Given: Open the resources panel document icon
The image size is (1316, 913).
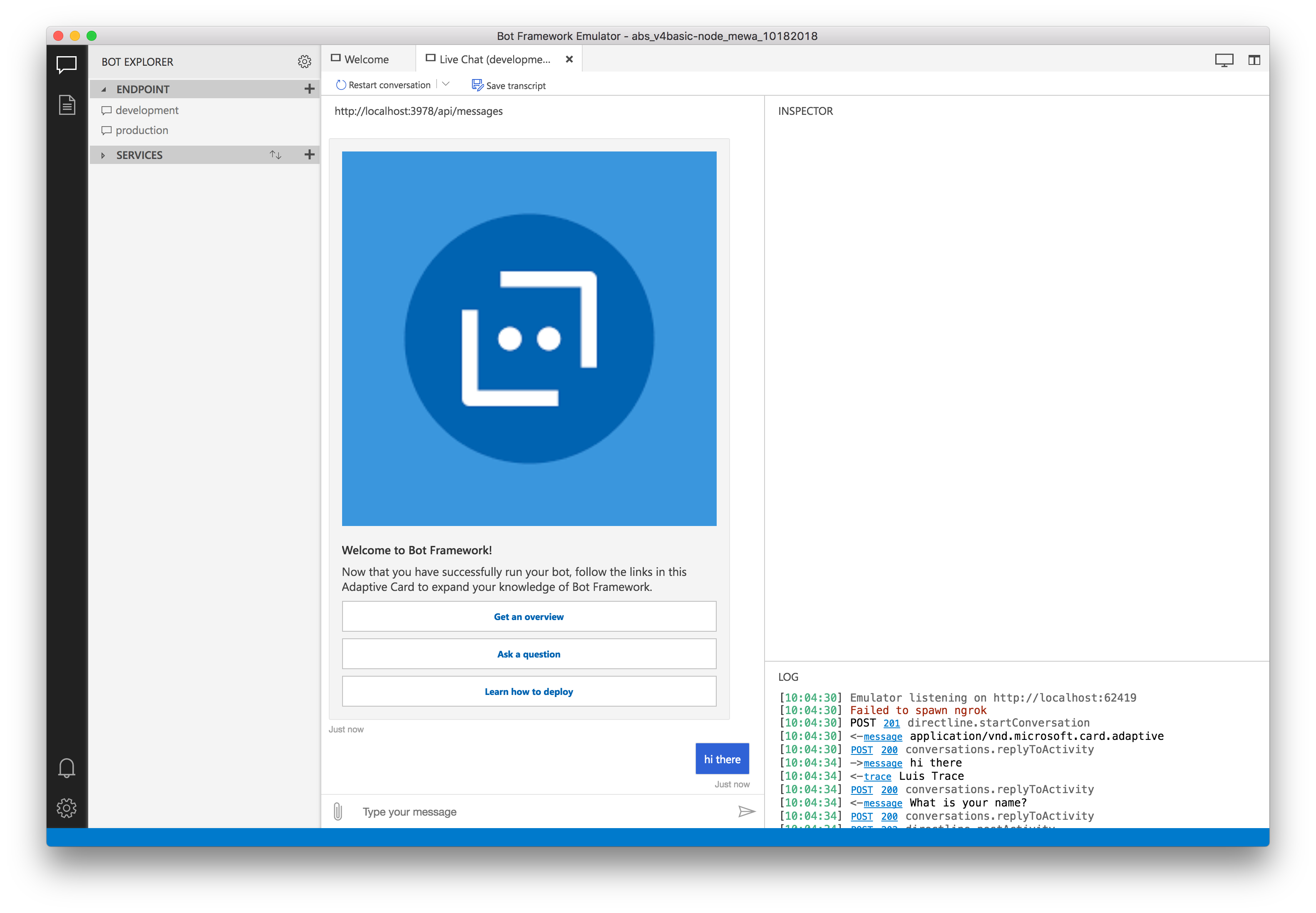Looking at the screenshot, I should (x=66, y=105).
